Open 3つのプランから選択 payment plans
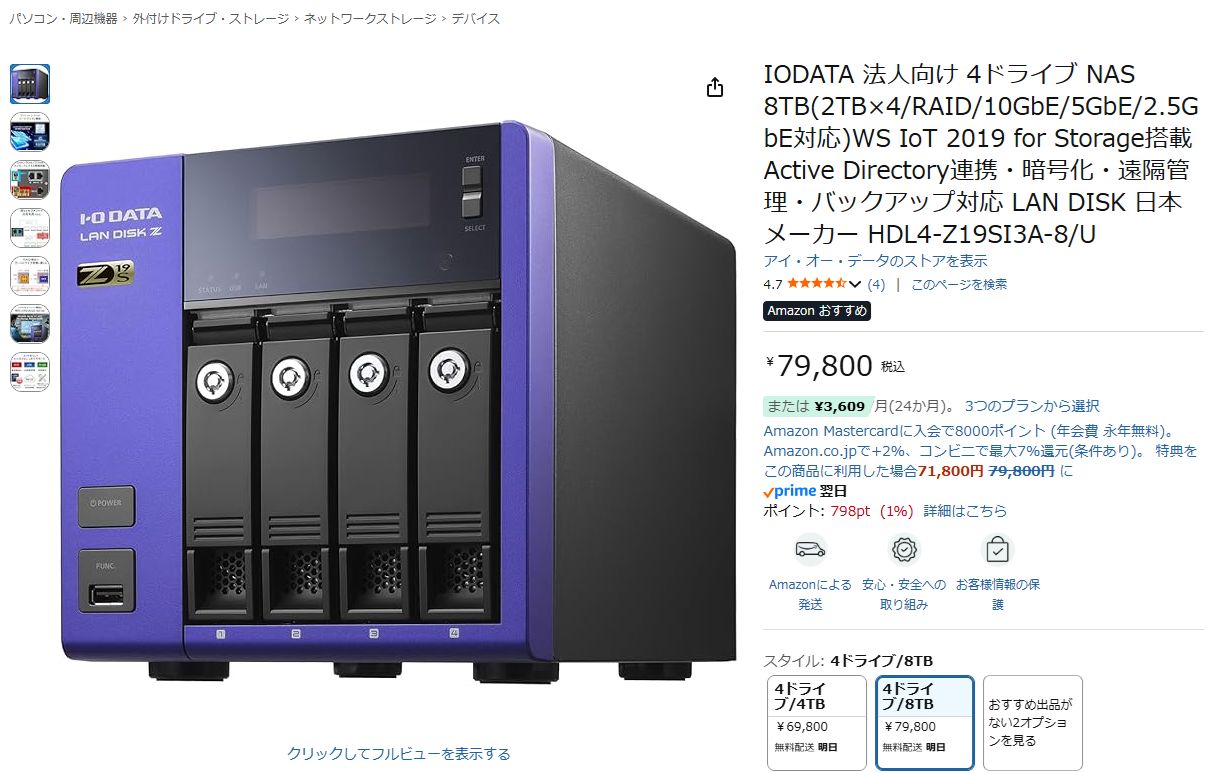Viewport: 1225px width, 773px height. 1032,406
